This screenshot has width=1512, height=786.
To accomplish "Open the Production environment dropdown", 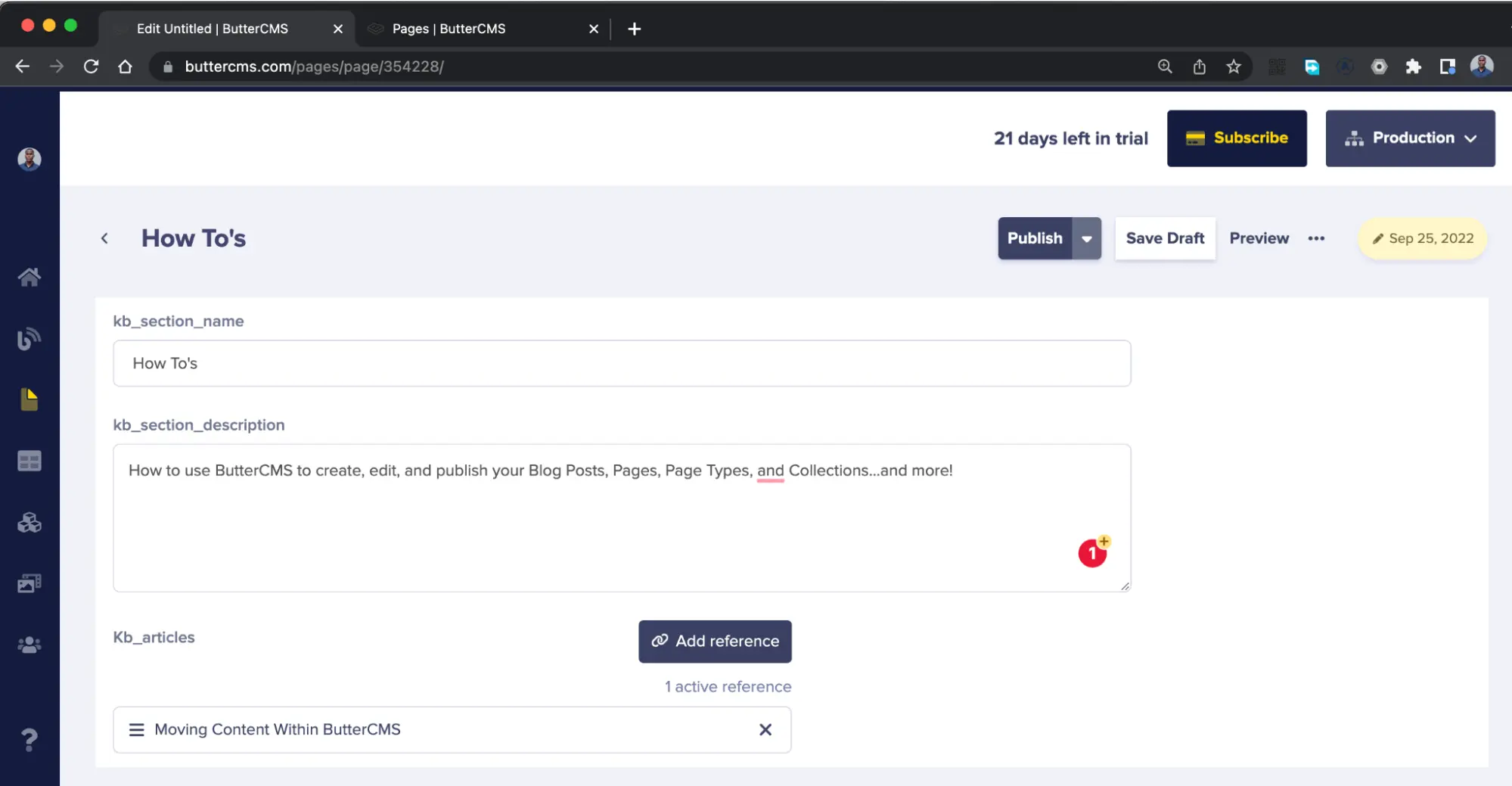I will pyautogui.click(x=1410, y=138).
